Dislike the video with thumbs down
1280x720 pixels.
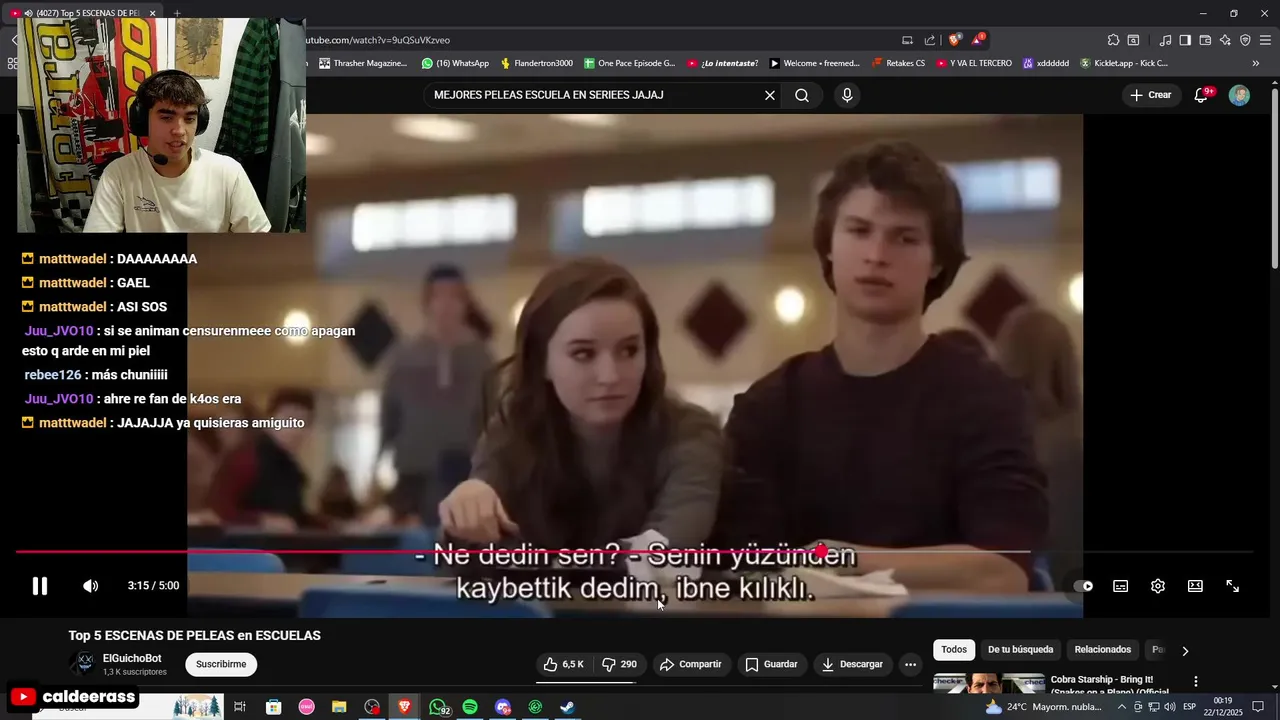click(619, 664)
